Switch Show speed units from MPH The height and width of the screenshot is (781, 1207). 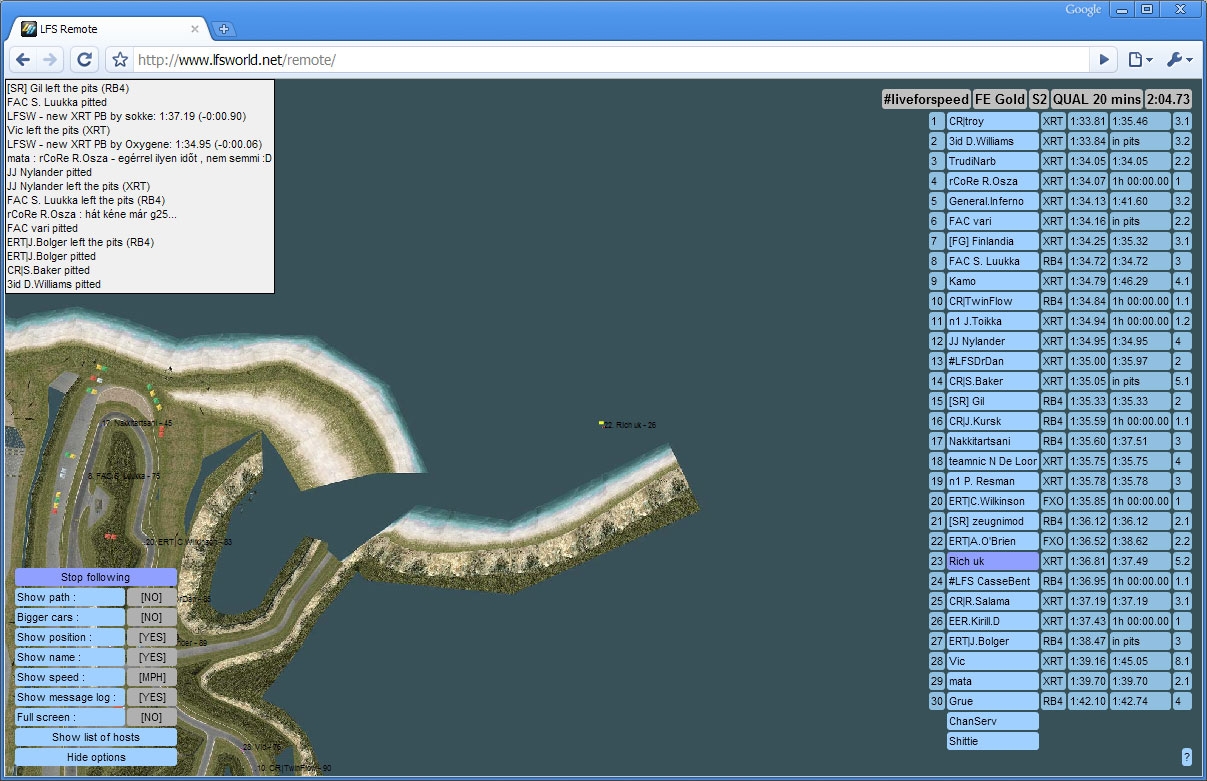(x=151, y=677)
